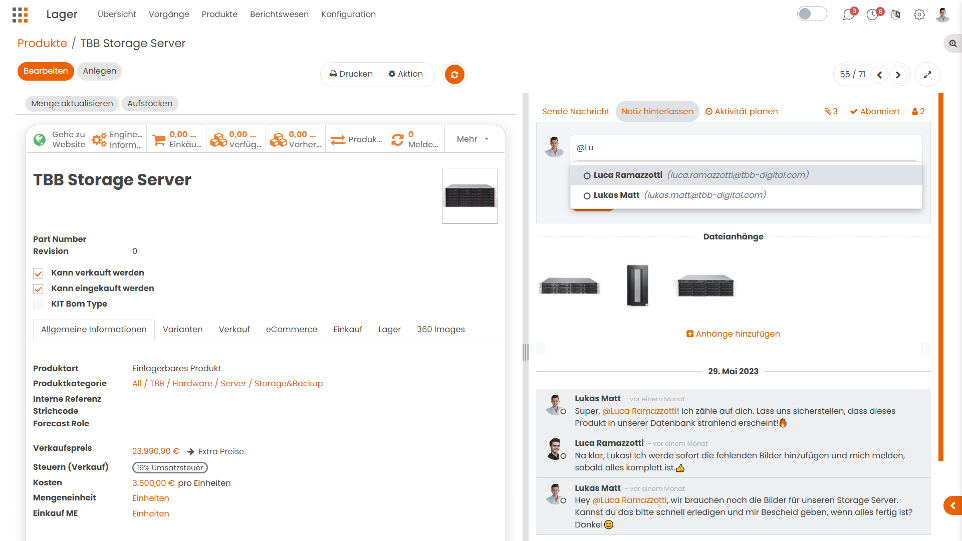The image size is (962, 541).
Task: Click the panel divider handle
Action: (x=525, y=352)
